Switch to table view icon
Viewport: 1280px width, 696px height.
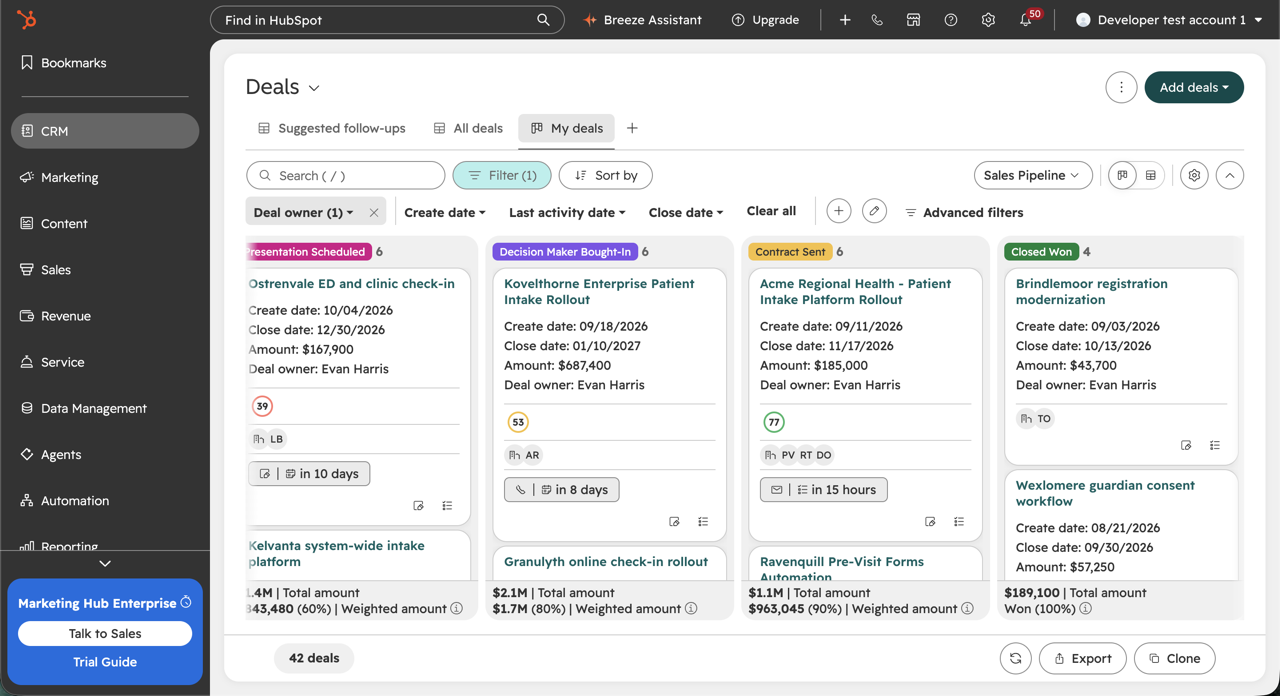pyautogui.click(x=1151, y=175)
